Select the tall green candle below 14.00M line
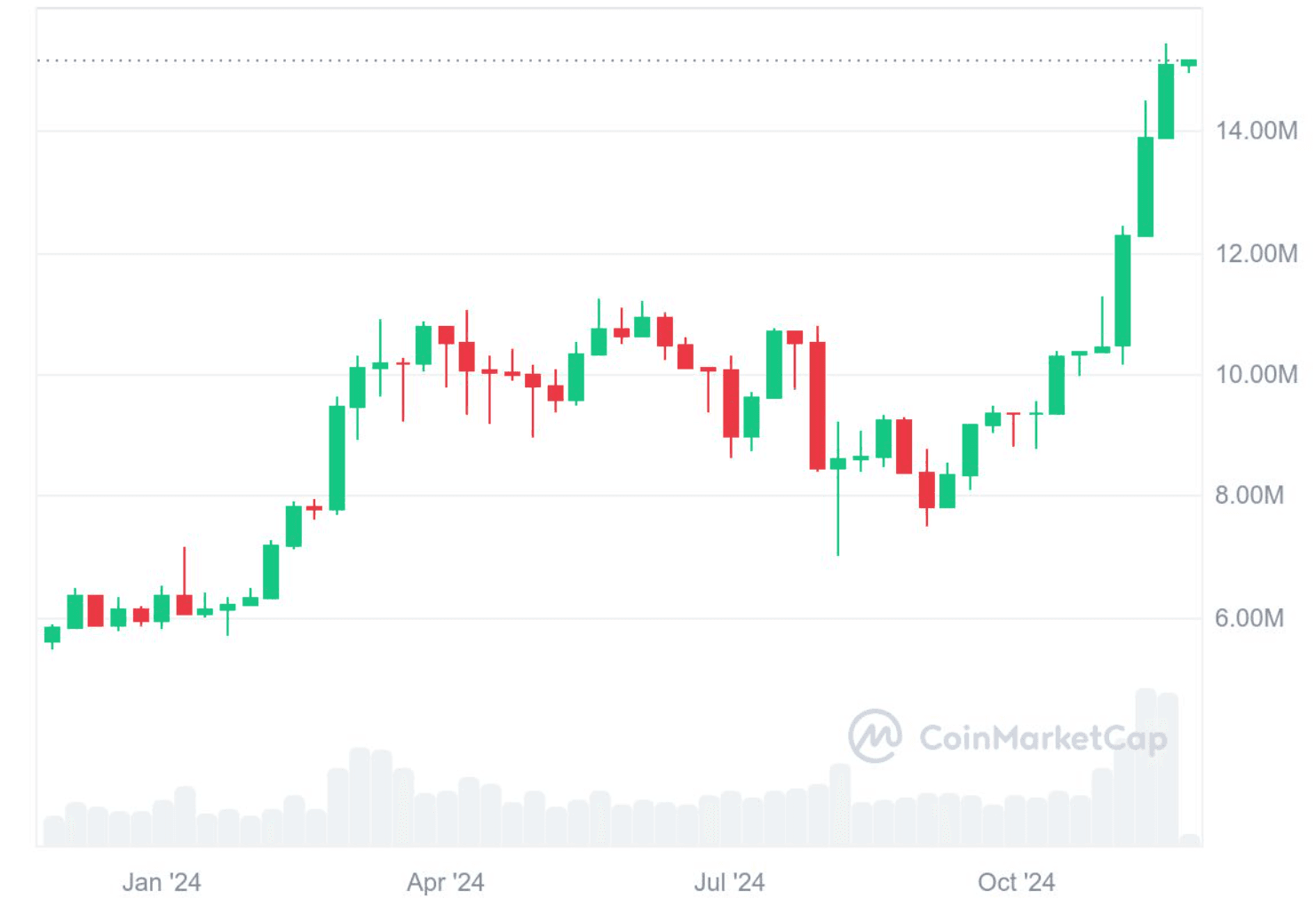 tap(1146, 187)
